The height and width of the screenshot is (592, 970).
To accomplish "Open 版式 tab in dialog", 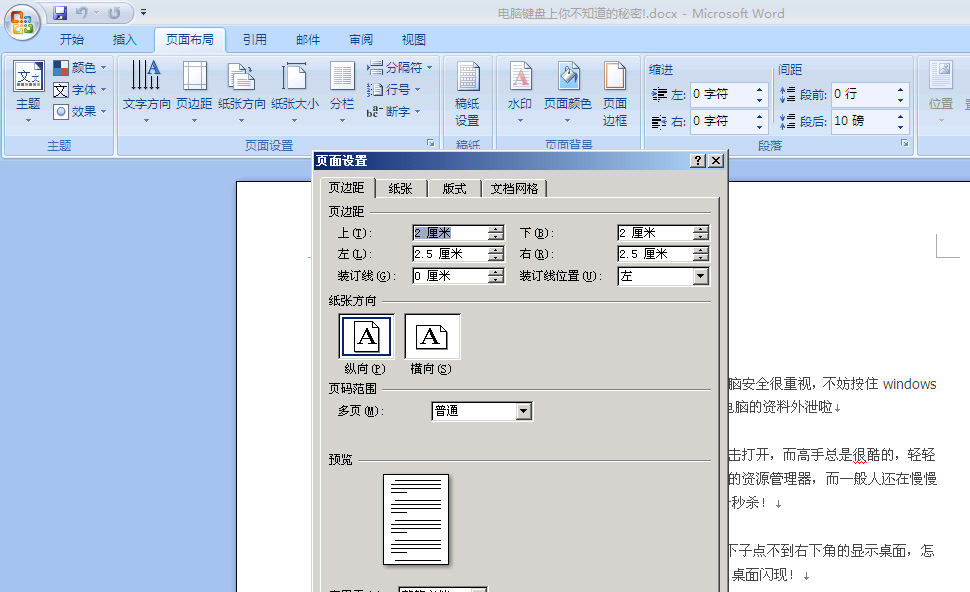I will 454,189.
